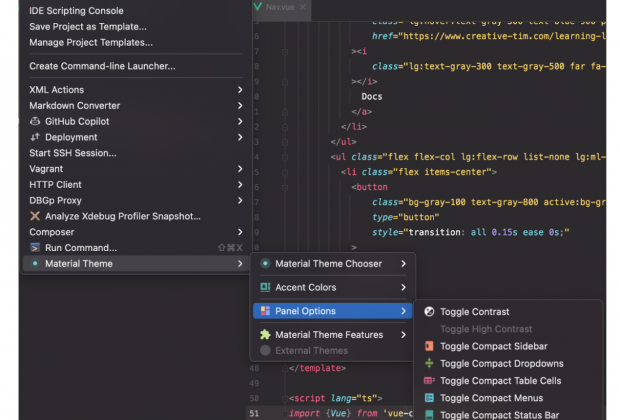This screenshot has height=420, width=620.
Task: Click the Material Theme dot icon
Action: click(x=35, y=263)
